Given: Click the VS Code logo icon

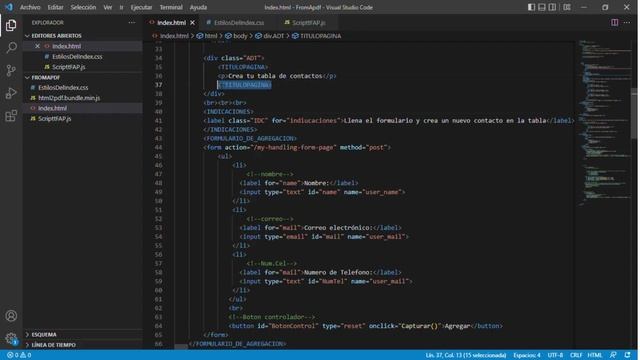Looking at the screenshot, I should 9,7.
